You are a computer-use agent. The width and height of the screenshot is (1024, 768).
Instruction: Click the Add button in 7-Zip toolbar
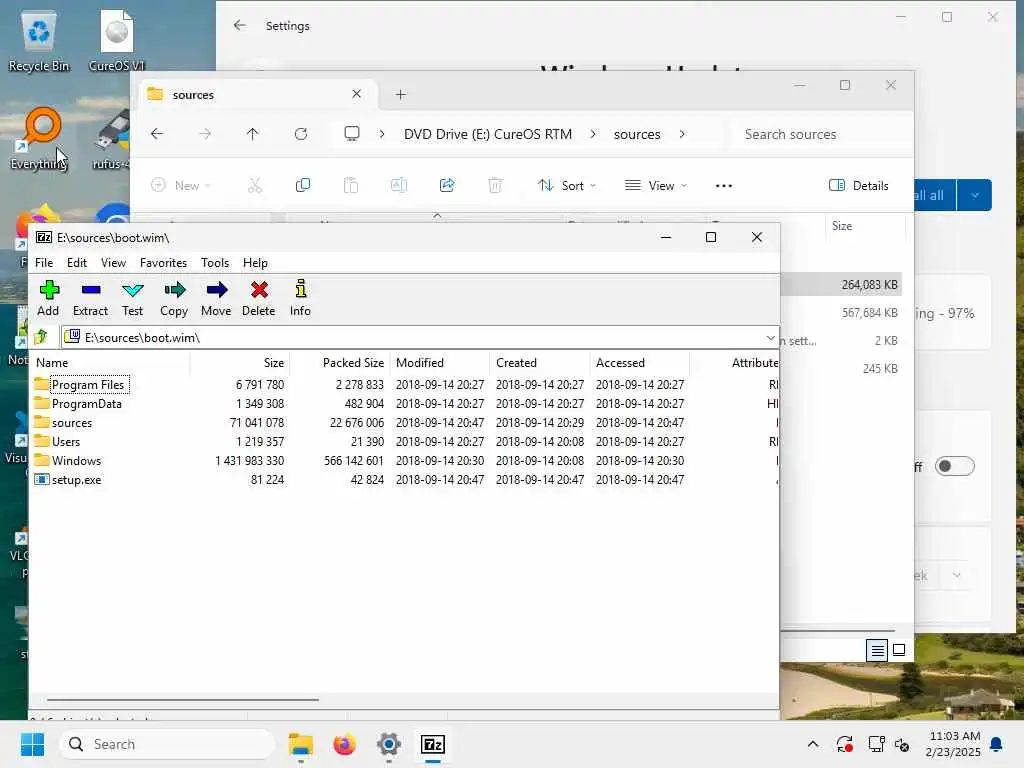(x=48, y=298)
